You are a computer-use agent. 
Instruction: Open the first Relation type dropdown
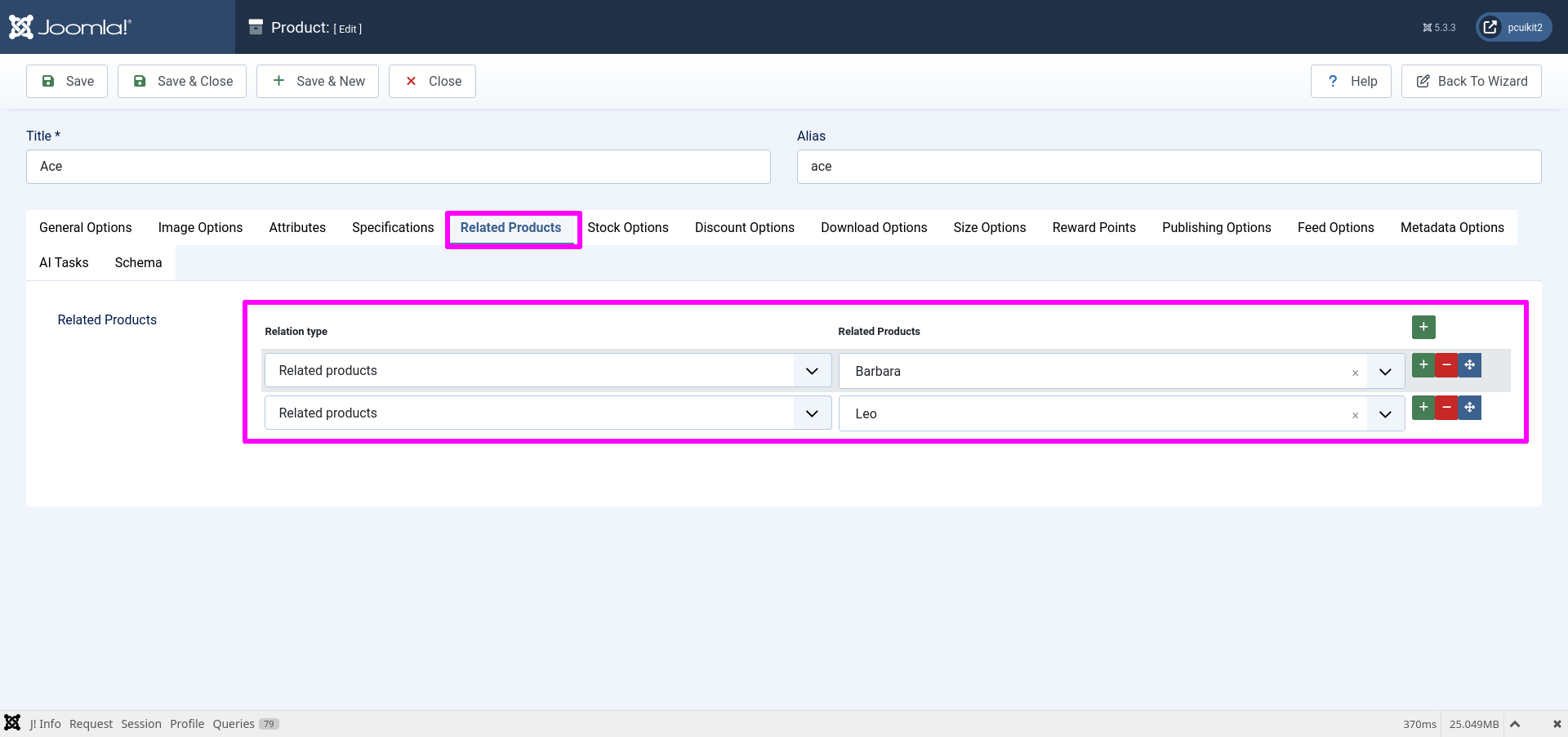(547, 371)
